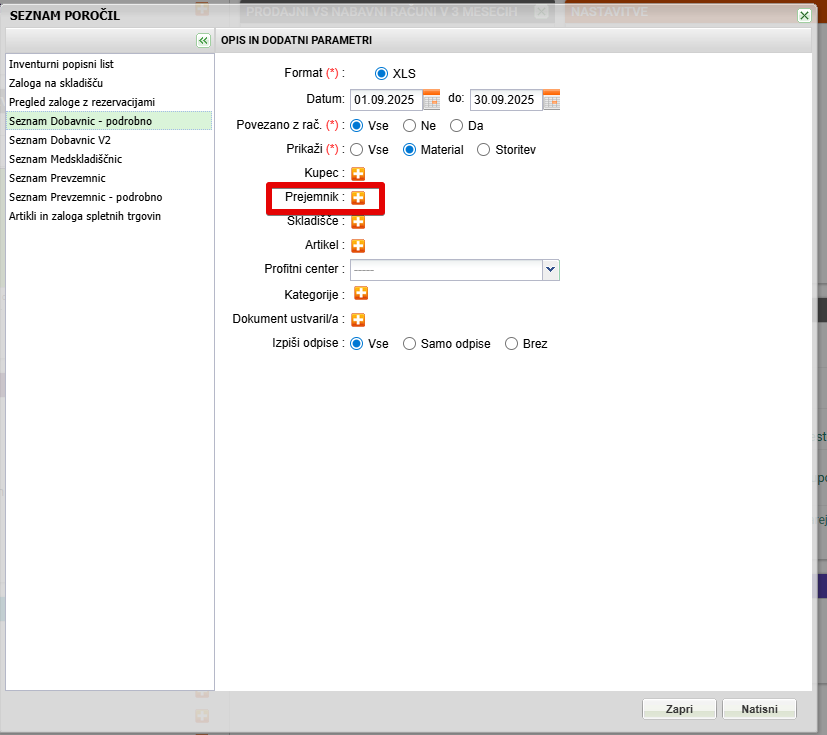The image size is (827, 735).
Task: Click the plus icon beside Prejemnik
Action: [358, 198]
